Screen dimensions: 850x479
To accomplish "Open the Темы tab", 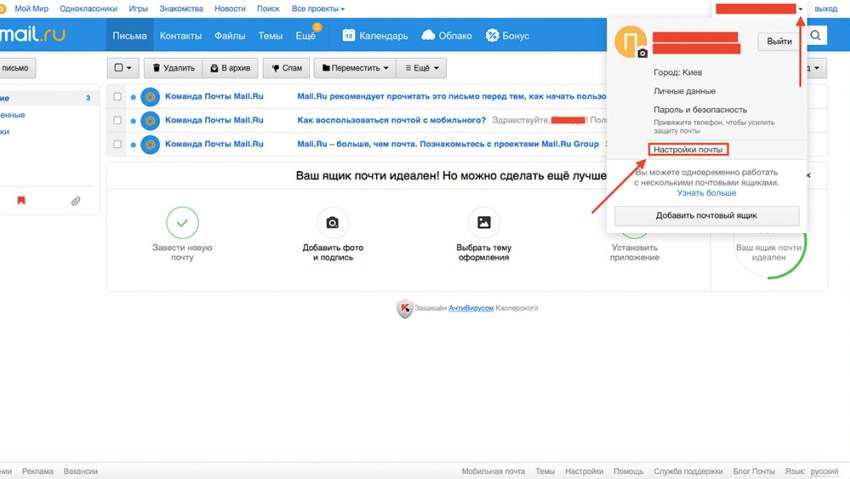I will tap(270, 35).
